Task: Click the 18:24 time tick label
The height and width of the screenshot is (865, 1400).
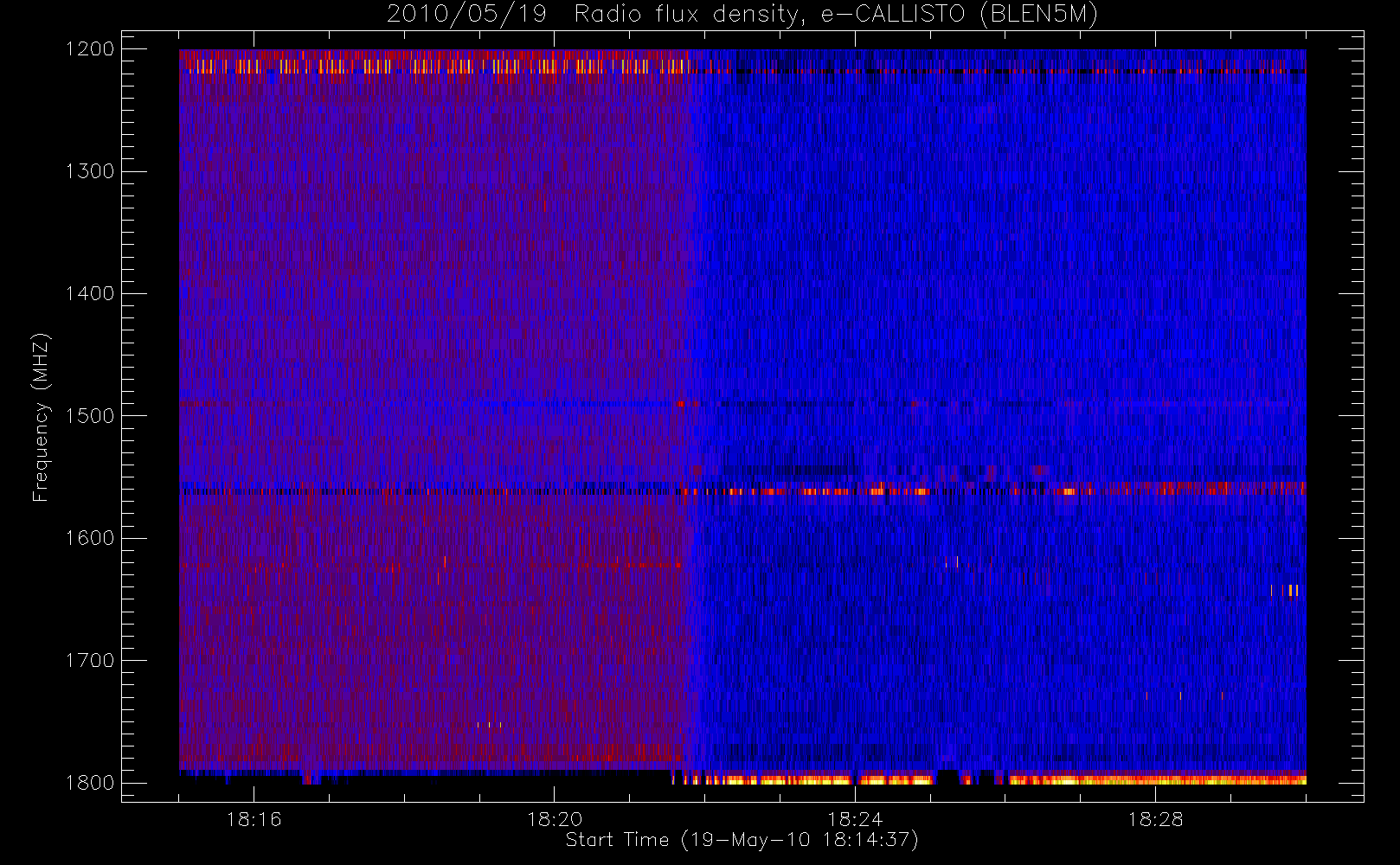Action: click(x=854, y=819)
